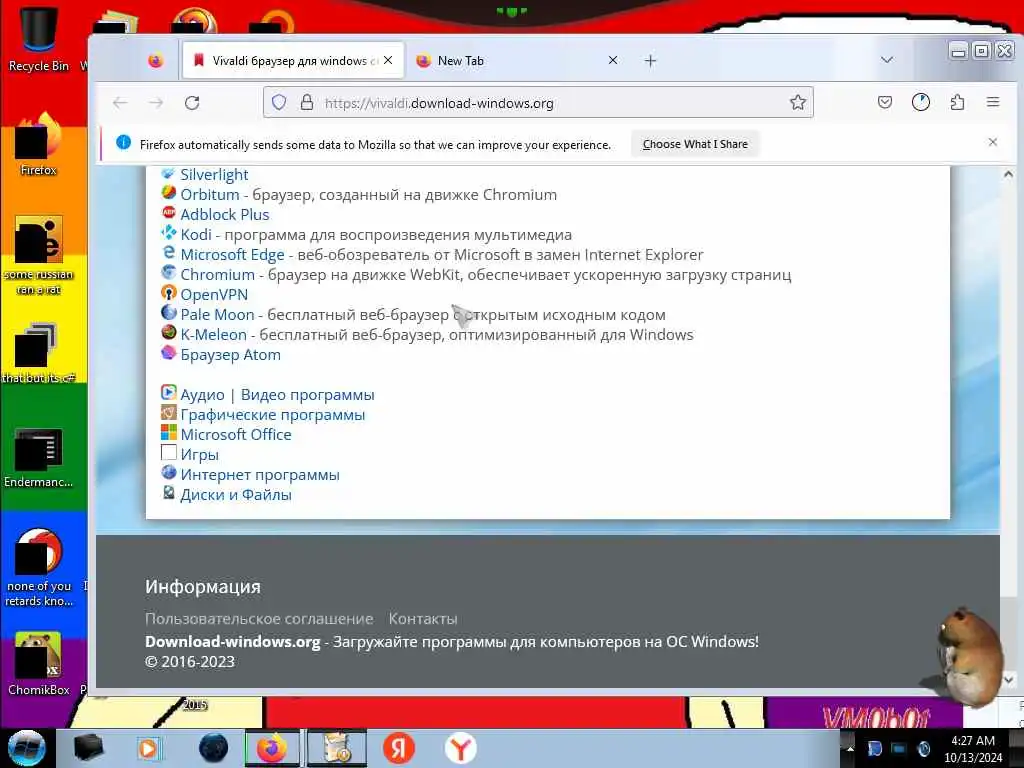The image size is (1024, 768).
Task: Open the Графические программы category
Action: coord(272,415)
